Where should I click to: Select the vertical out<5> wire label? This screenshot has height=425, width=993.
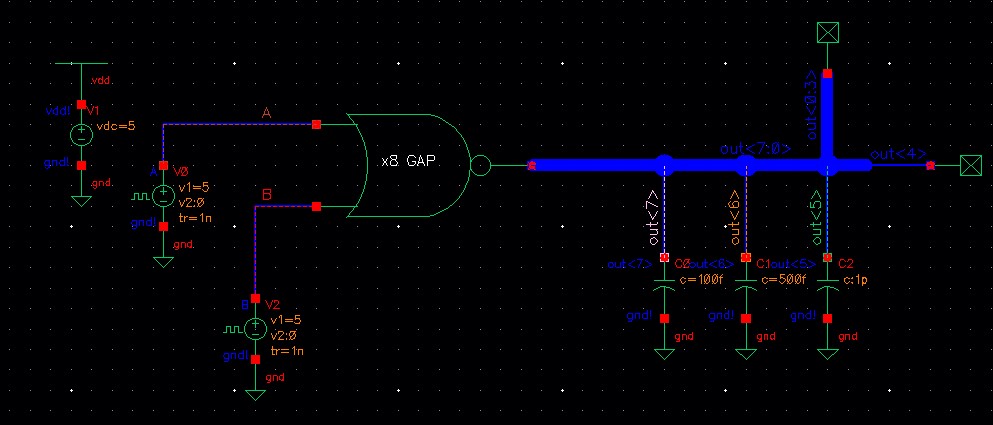816,218
